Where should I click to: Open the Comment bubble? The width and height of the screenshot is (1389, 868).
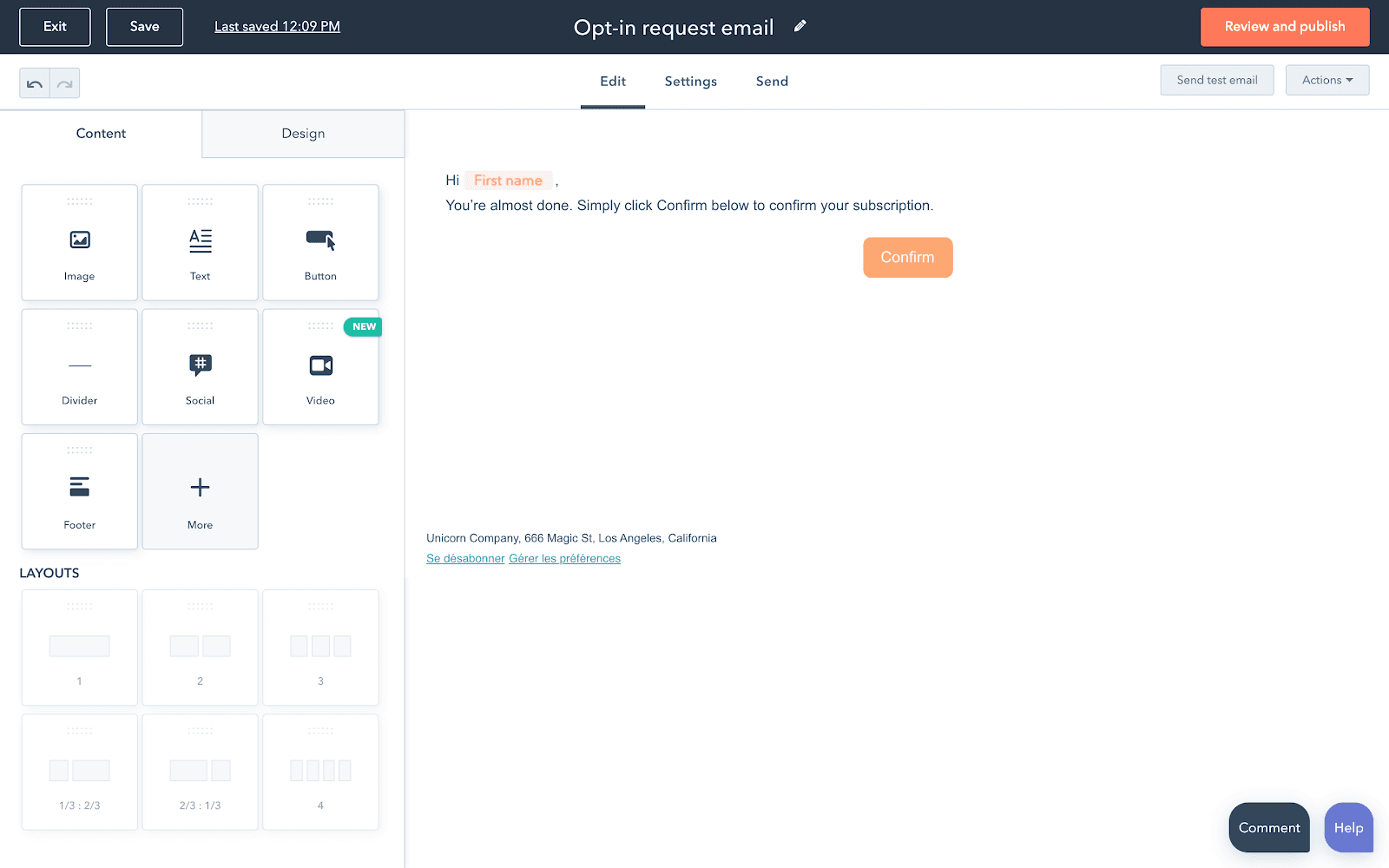(x=1269, y=828)
